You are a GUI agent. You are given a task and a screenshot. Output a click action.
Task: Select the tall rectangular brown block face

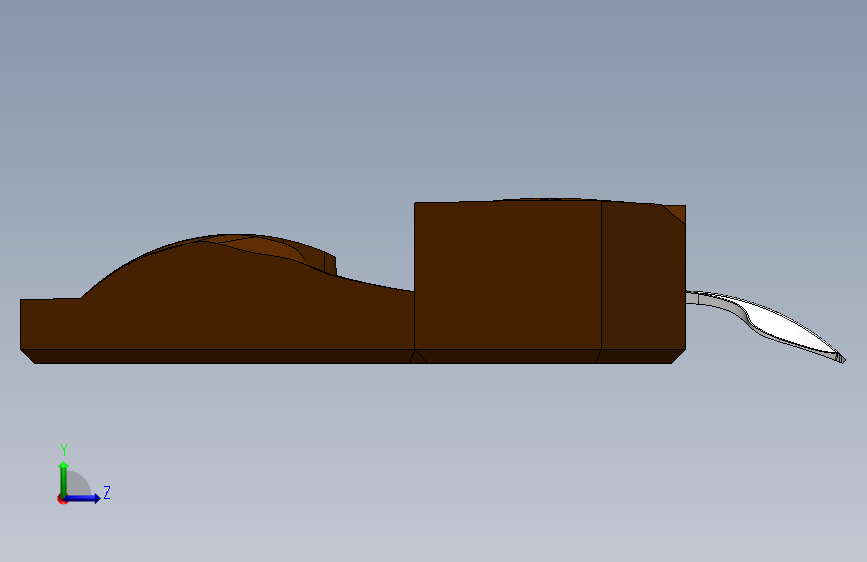coord(508,275)
